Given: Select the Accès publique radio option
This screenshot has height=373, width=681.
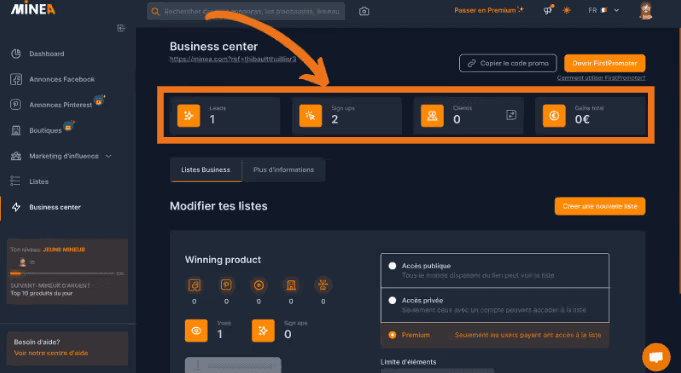Looking at the screenshot, I should click(392, 266).
